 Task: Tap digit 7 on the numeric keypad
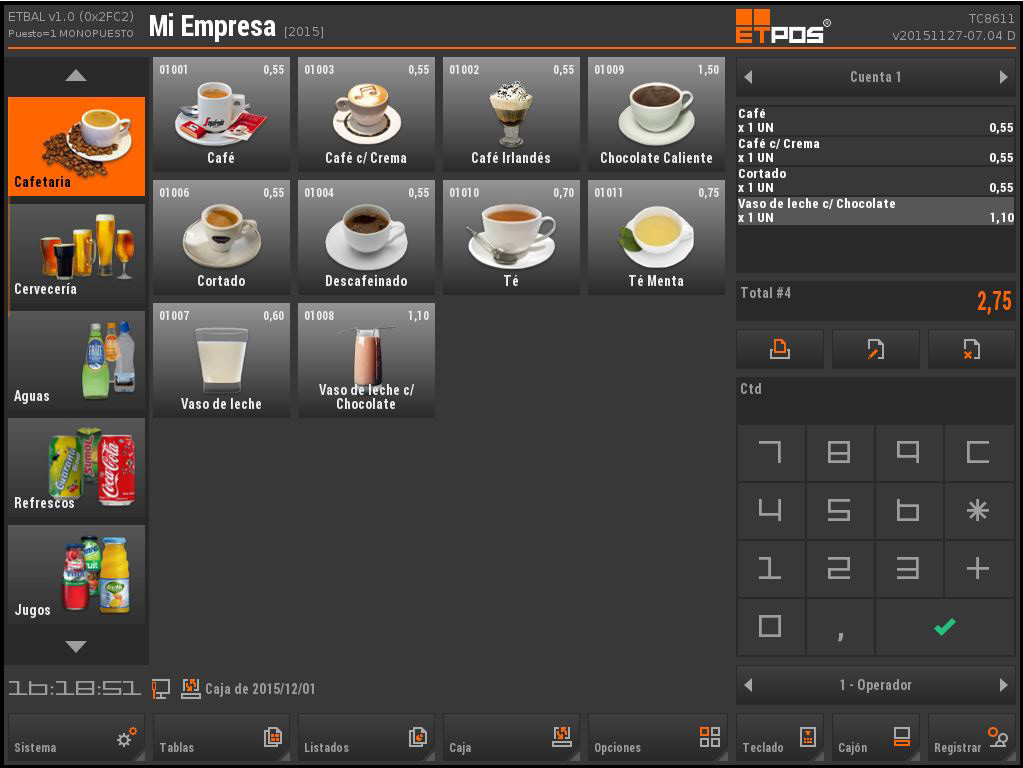click(771, 452)
